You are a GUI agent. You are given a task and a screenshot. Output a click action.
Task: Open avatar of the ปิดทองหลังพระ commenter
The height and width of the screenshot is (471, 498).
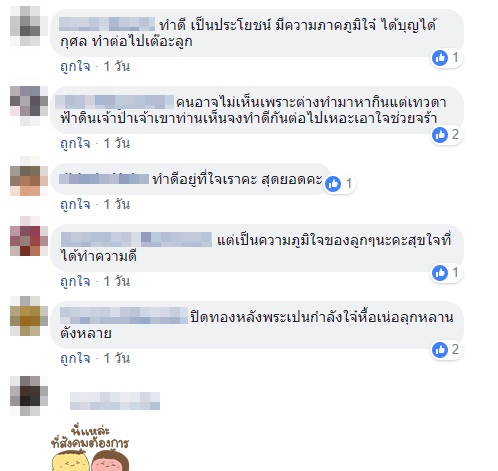tap(29, 316)
